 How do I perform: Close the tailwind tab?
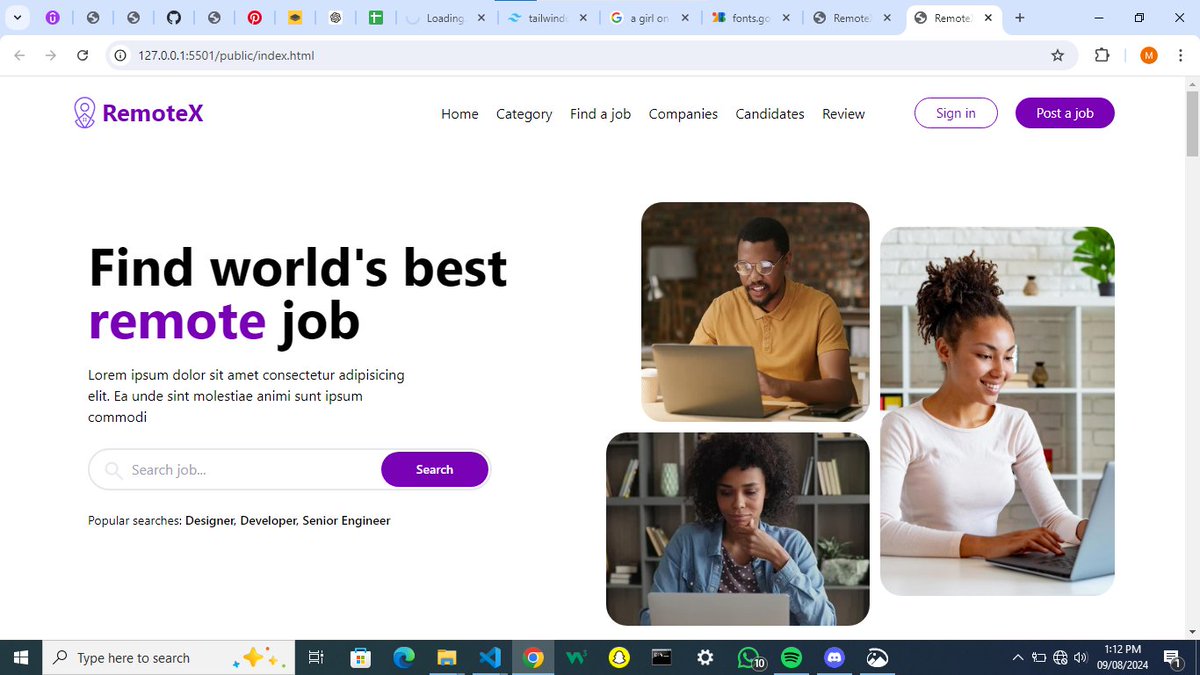(583, 18)
